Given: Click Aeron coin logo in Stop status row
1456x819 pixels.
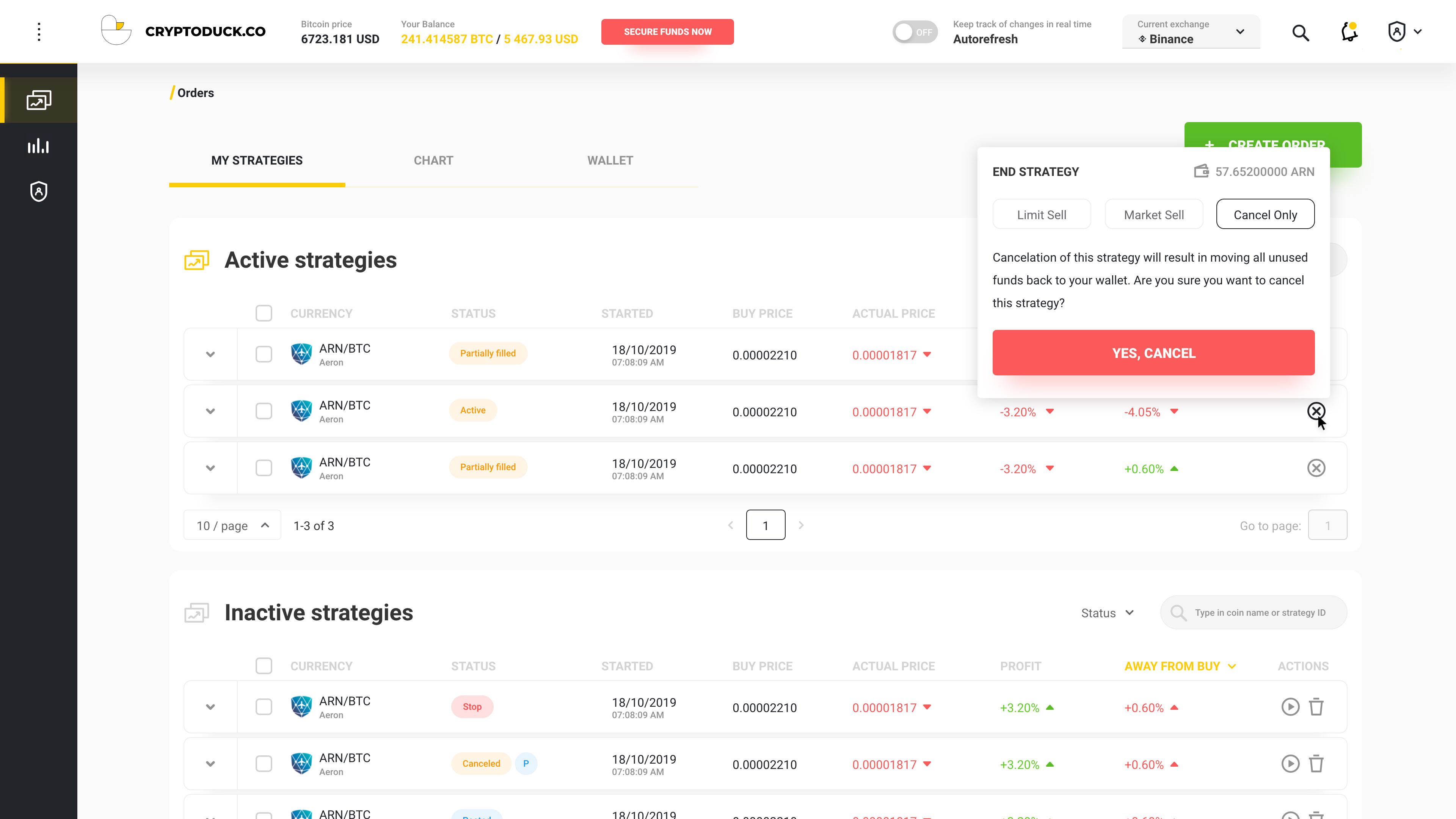Looking at the screenshot, I should tap(301, 706).
